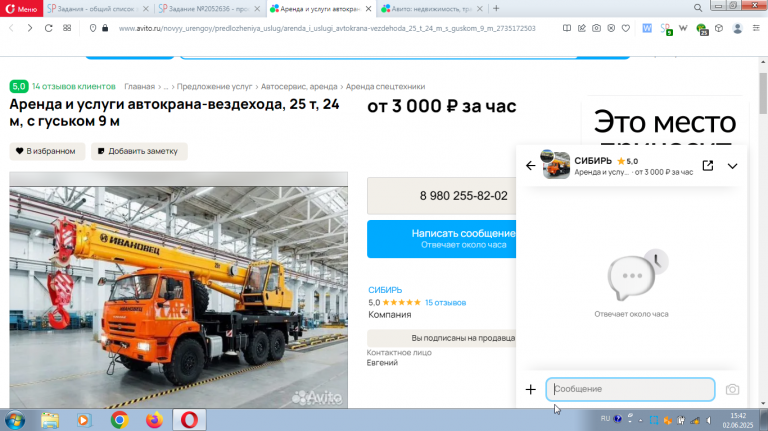Open the SP extension with badge 9
This screenshot has width=768, height=431.
pos(666,29)
